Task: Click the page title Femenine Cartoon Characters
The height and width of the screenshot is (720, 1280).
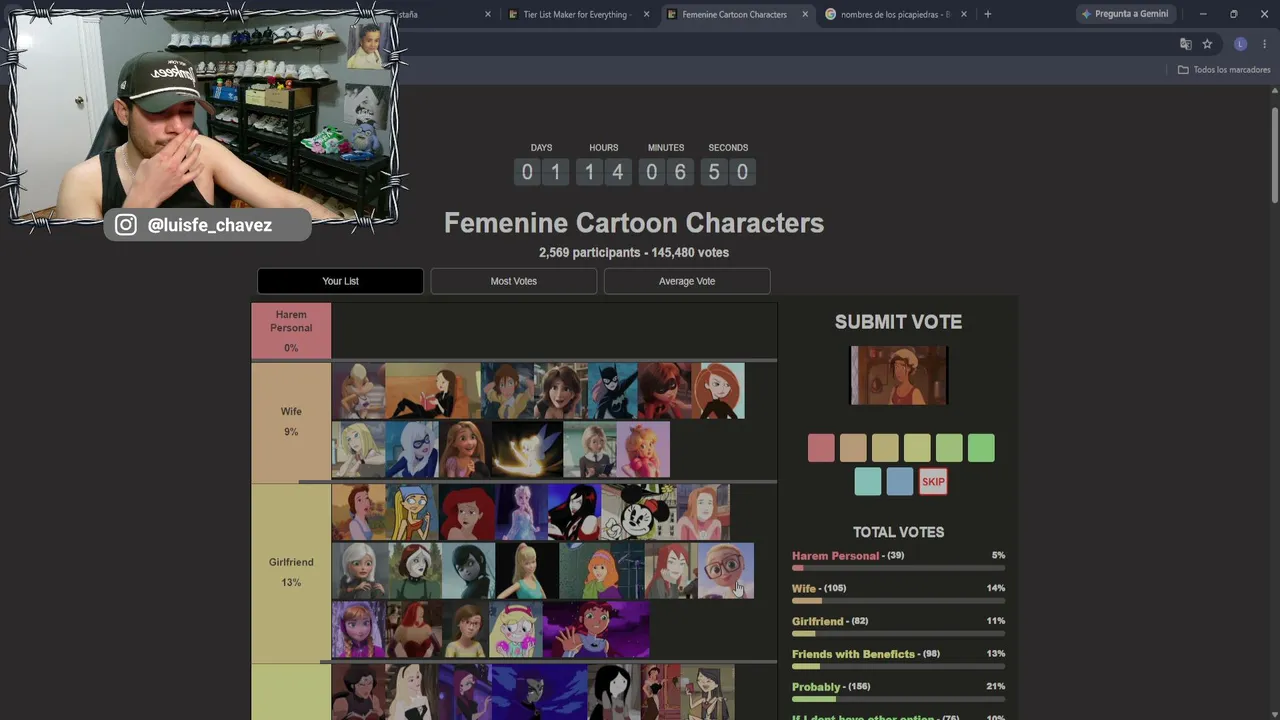Action: pyautogui.click(x=634, y=223)
